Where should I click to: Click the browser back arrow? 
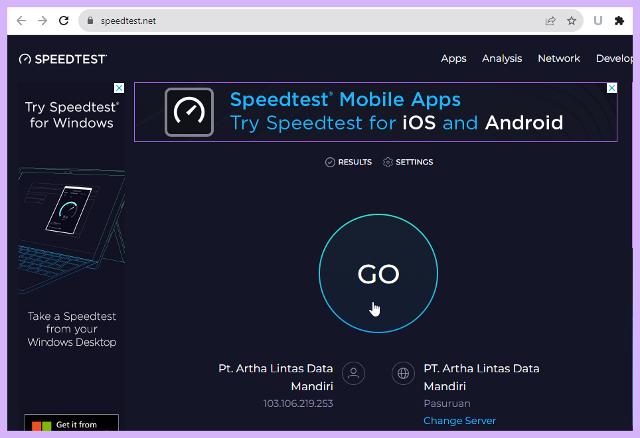tap(21, 20)
